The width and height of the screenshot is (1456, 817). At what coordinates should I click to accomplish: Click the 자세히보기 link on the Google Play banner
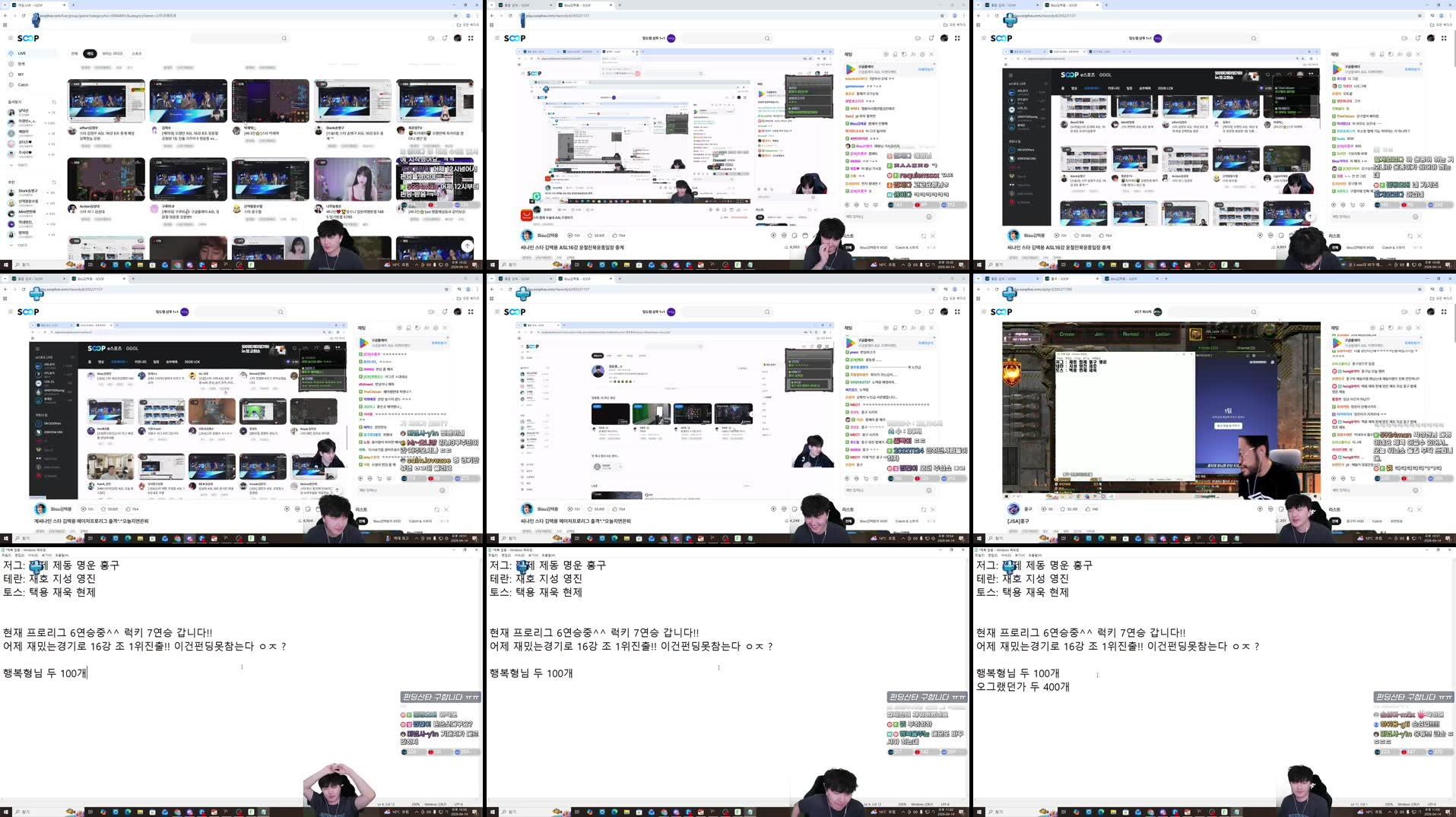click(x=925, y=69)
